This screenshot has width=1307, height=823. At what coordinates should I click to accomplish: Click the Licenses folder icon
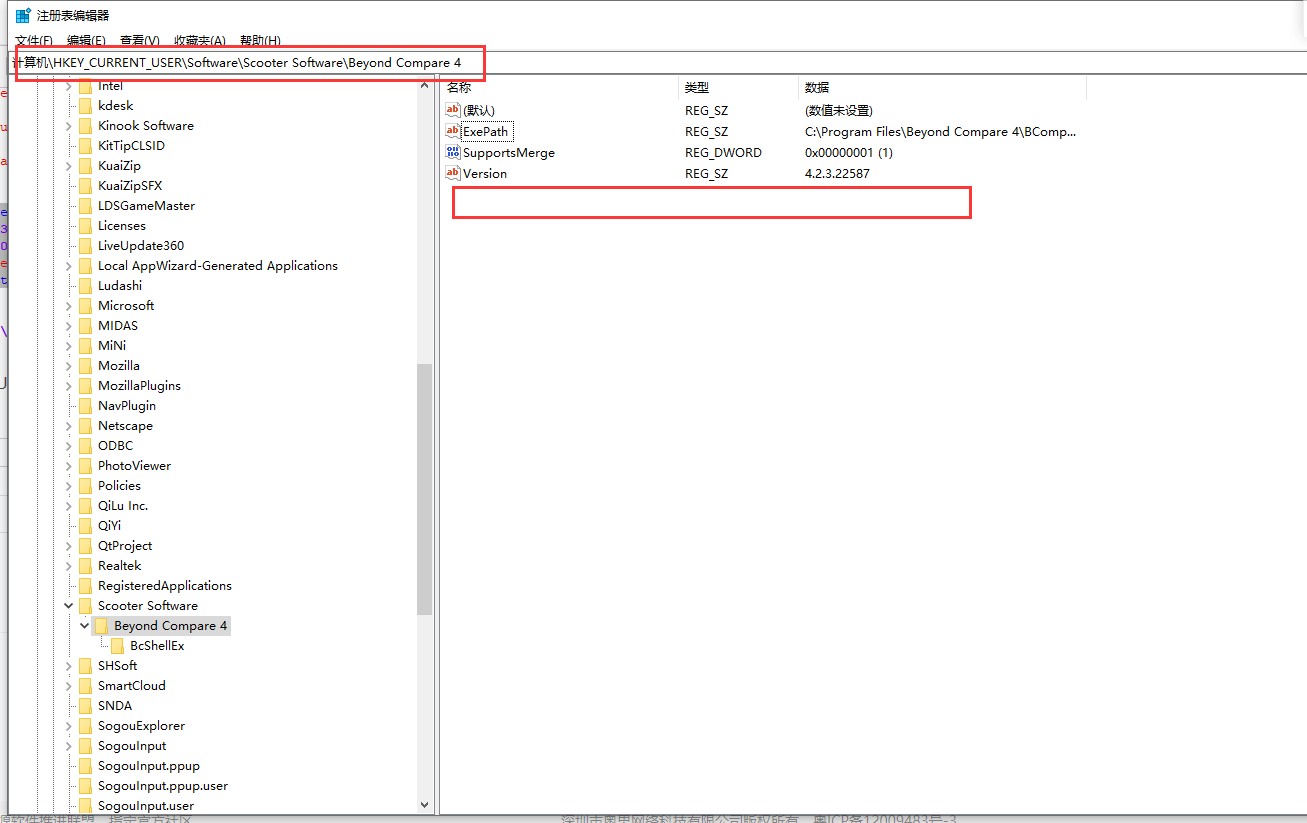pyautogui.click(x=85, y=226)
